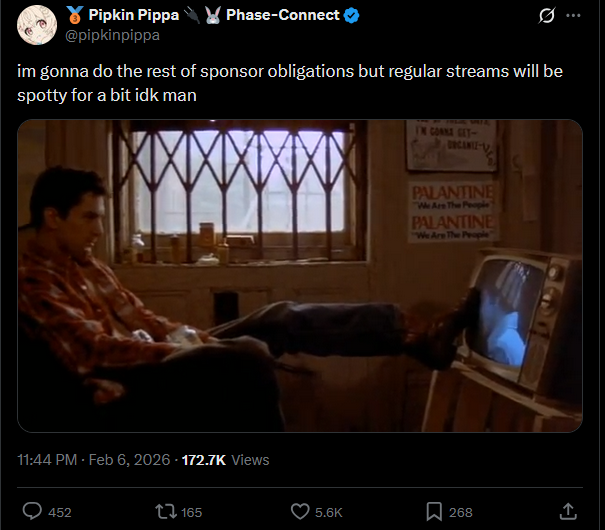
Task: Click the Pipkin Pippa display name
Action: (134, 15)
